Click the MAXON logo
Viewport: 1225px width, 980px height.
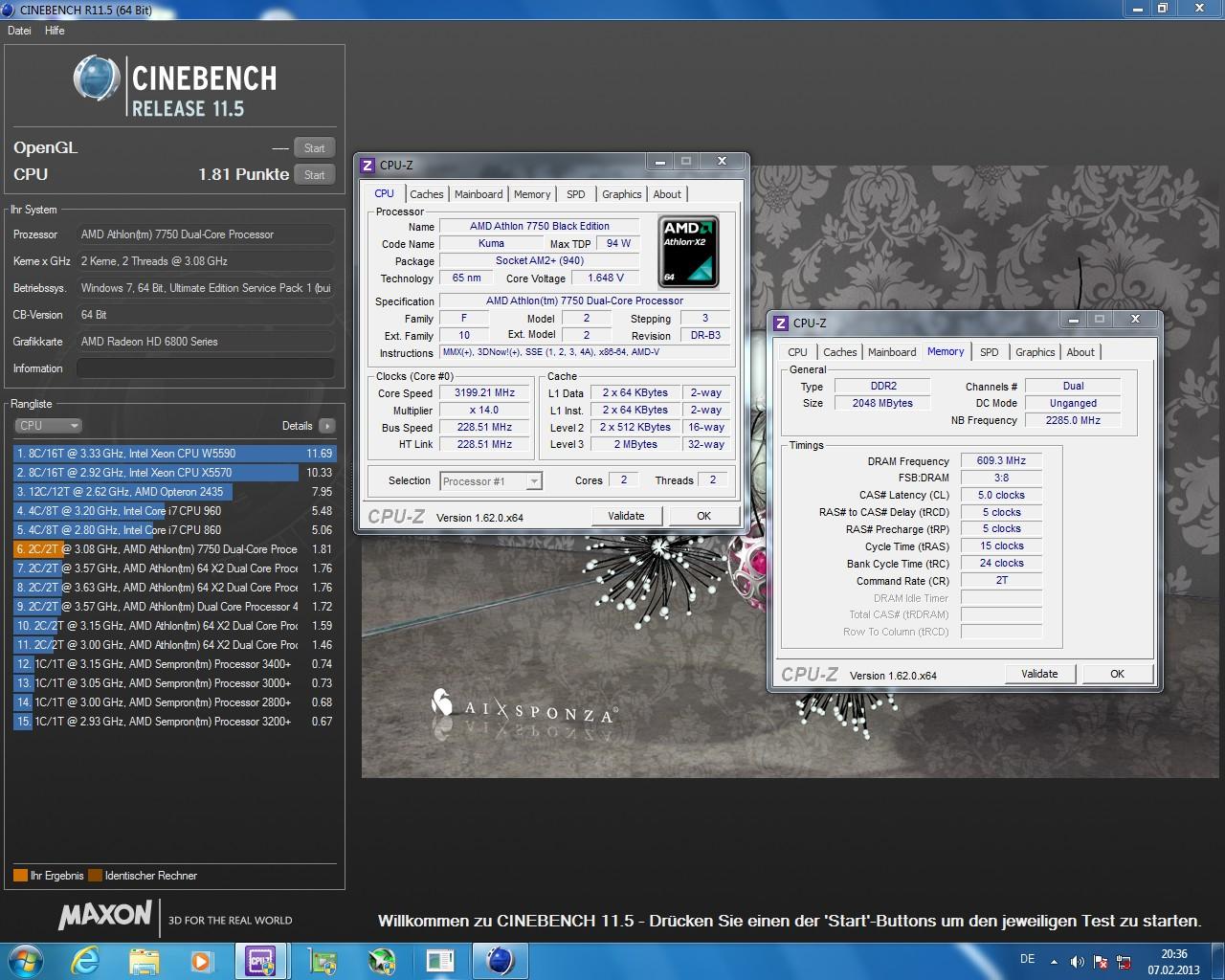click(x=105, y=916)
